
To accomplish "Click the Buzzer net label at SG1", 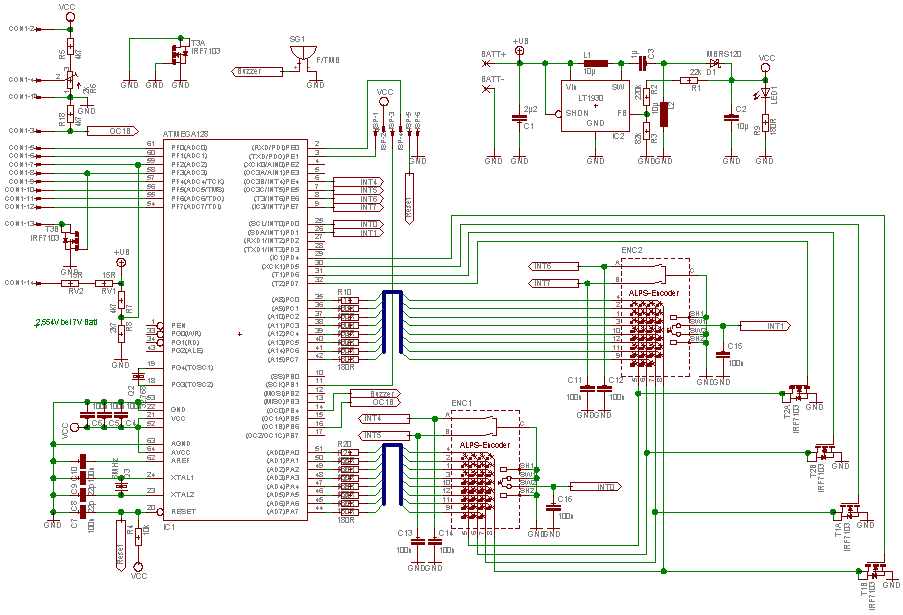I will [x=257, y=71].
